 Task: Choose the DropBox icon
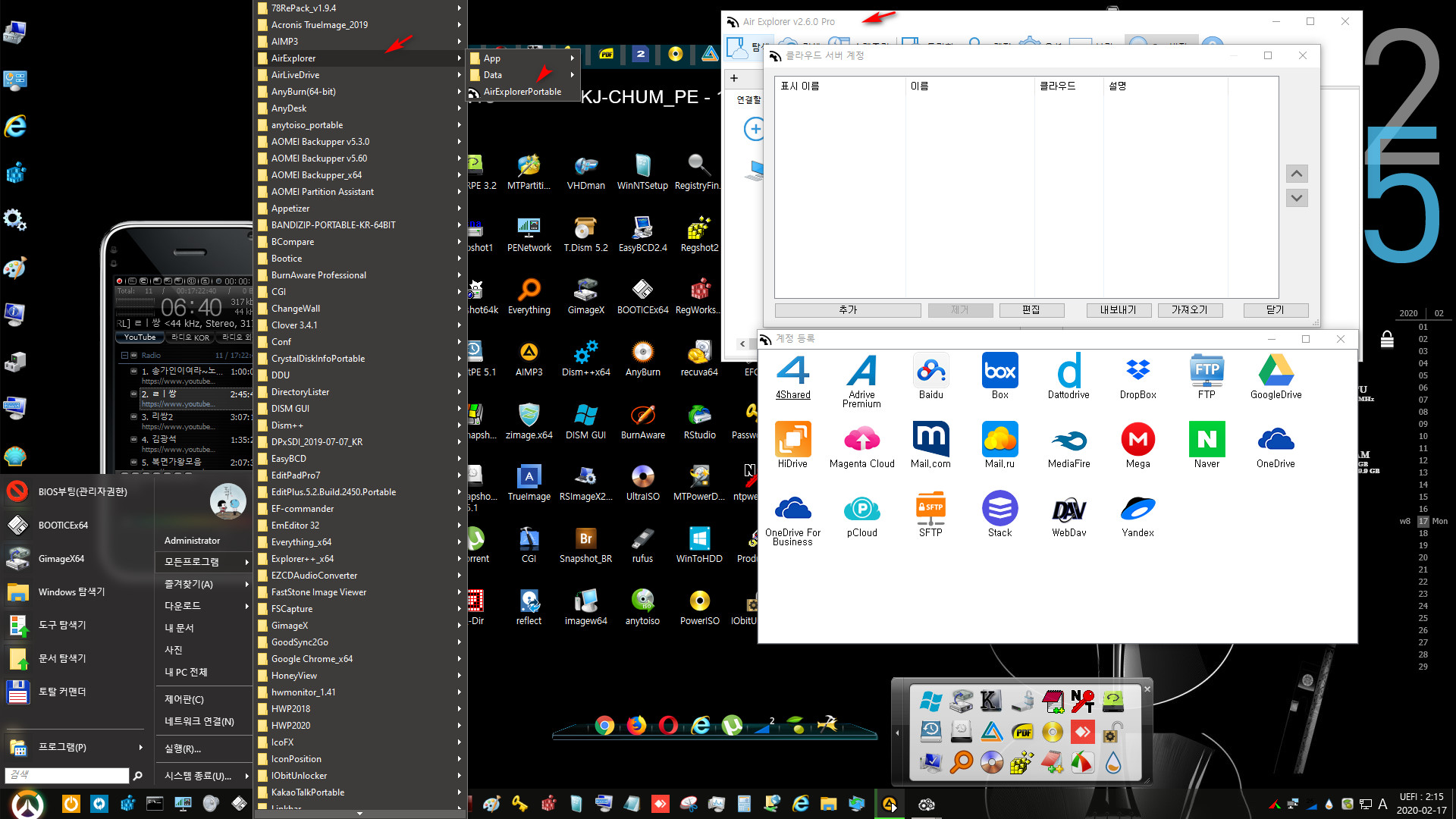pos(1138,377)
